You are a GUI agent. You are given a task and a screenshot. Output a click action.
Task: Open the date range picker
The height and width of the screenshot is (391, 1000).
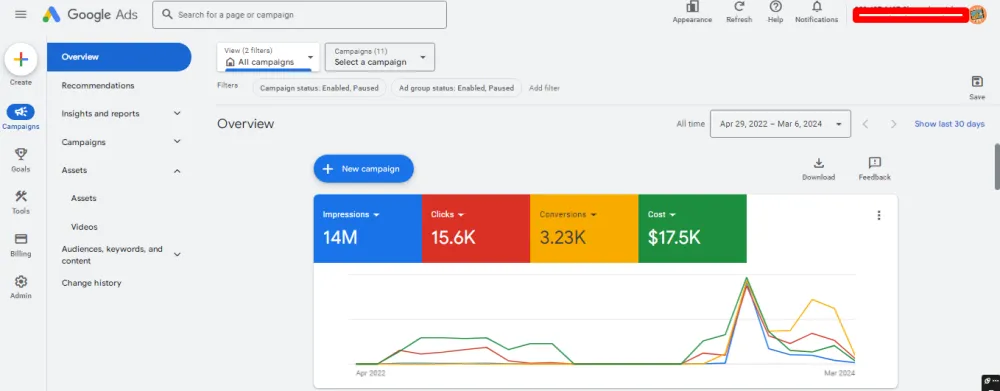click(780, 124)
